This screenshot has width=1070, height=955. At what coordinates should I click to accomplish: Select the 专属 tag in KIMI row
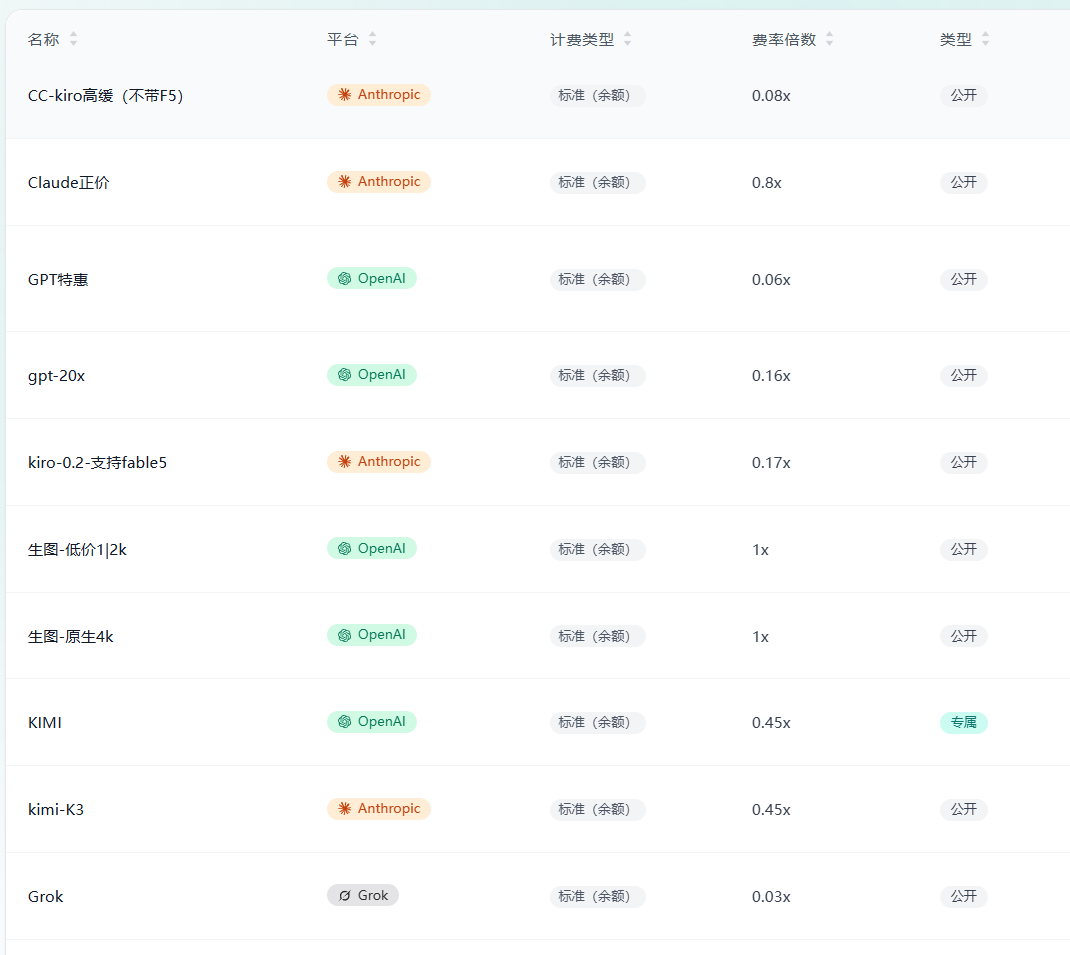(964, 722)
